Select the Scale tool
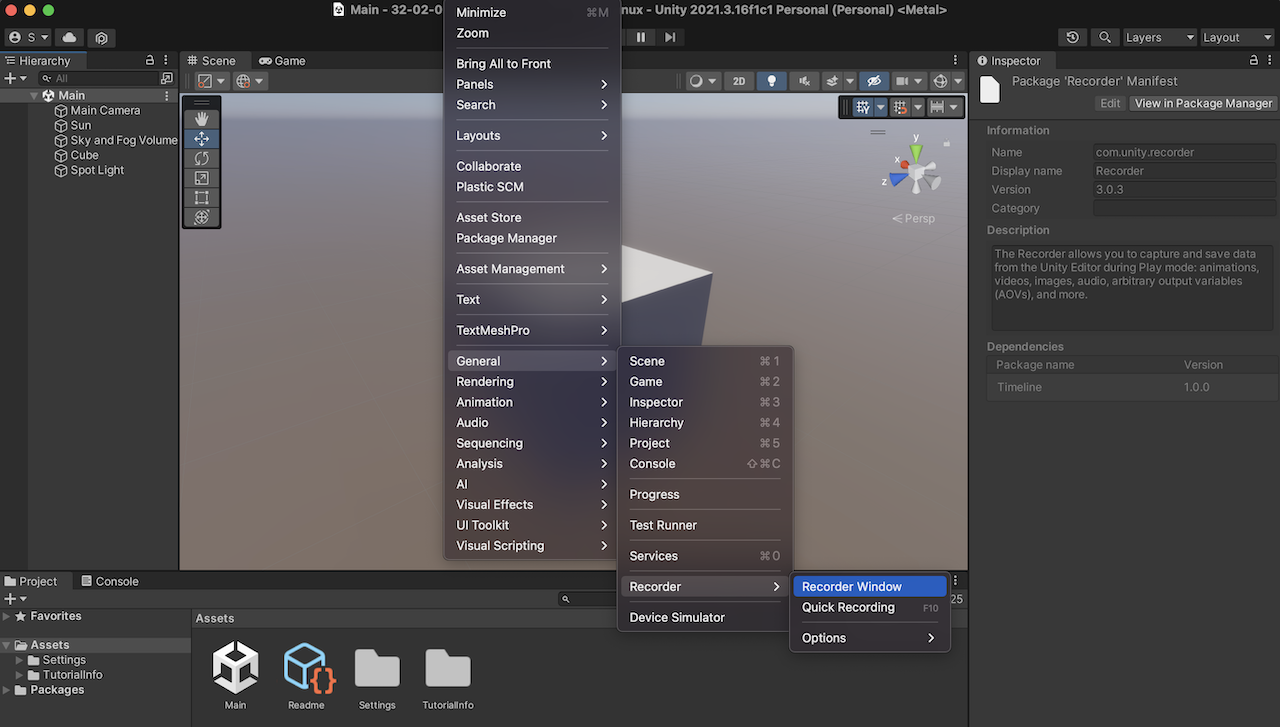This screenshot has width=1280, height=727. [x=201, y=178]
